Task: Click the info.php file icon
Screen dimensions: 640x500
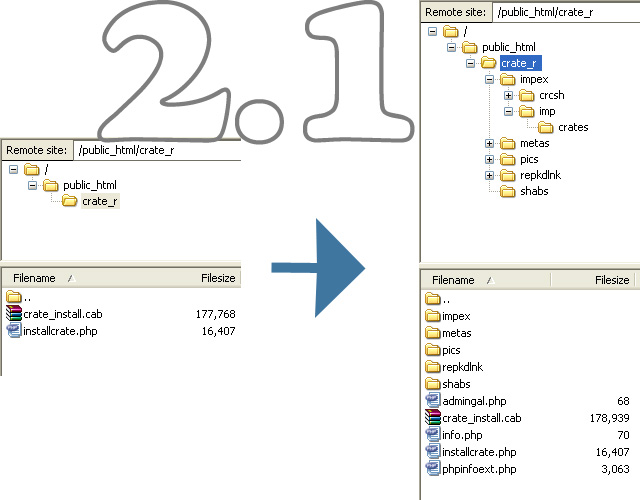Action: coord(433,435)
